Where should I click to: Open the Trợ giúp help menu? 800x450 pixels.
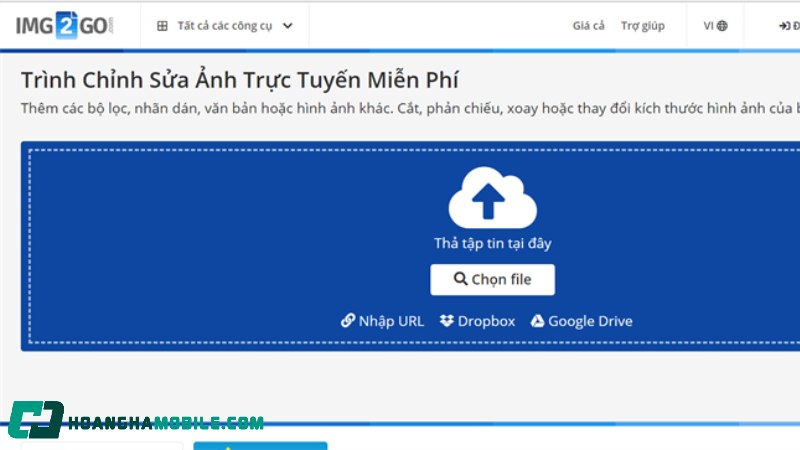click(x=643, y=26)
